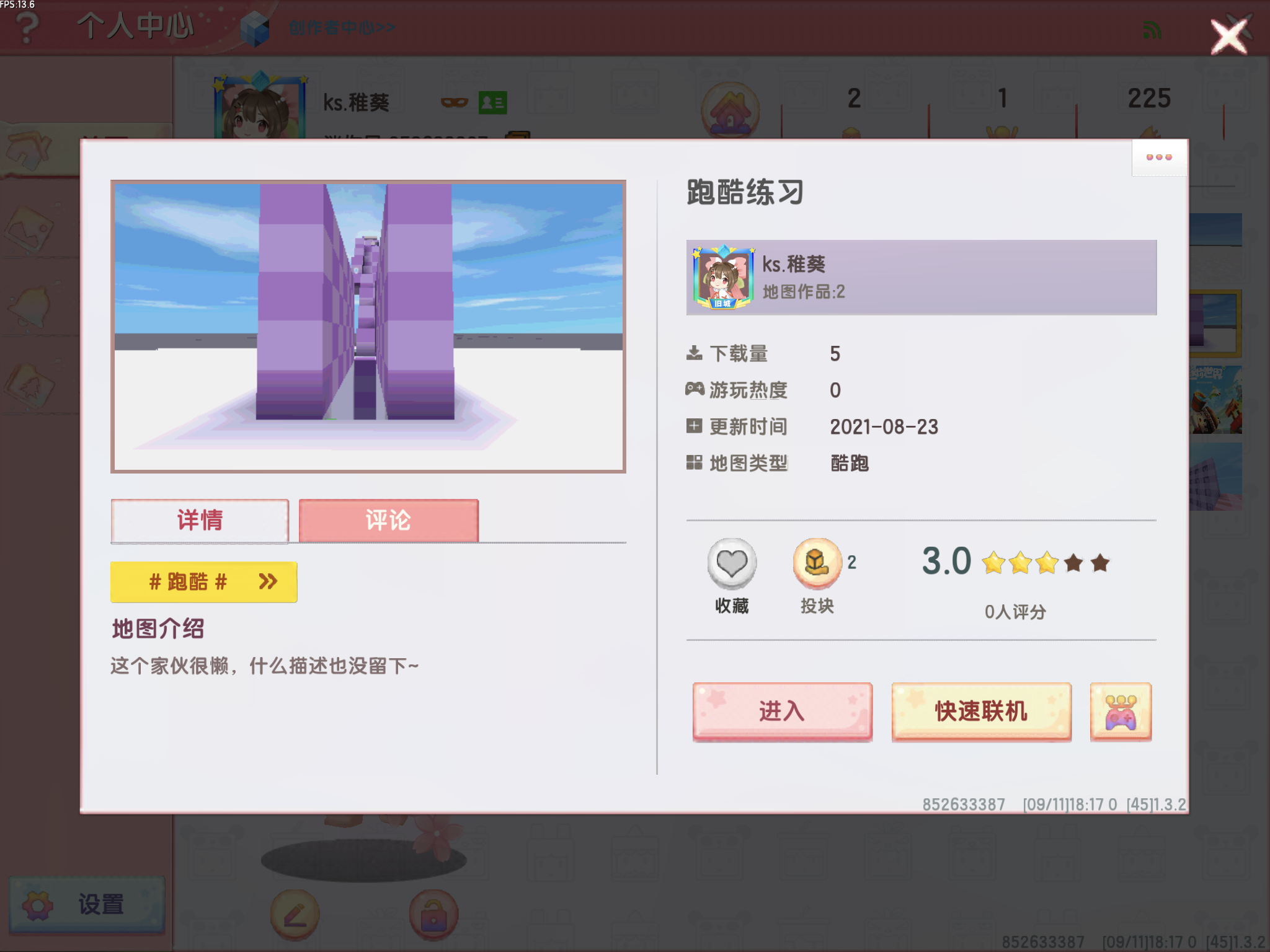This screenshot has width=1270, height=952.
Task: Click the question mark help icon
Action: 27,28
